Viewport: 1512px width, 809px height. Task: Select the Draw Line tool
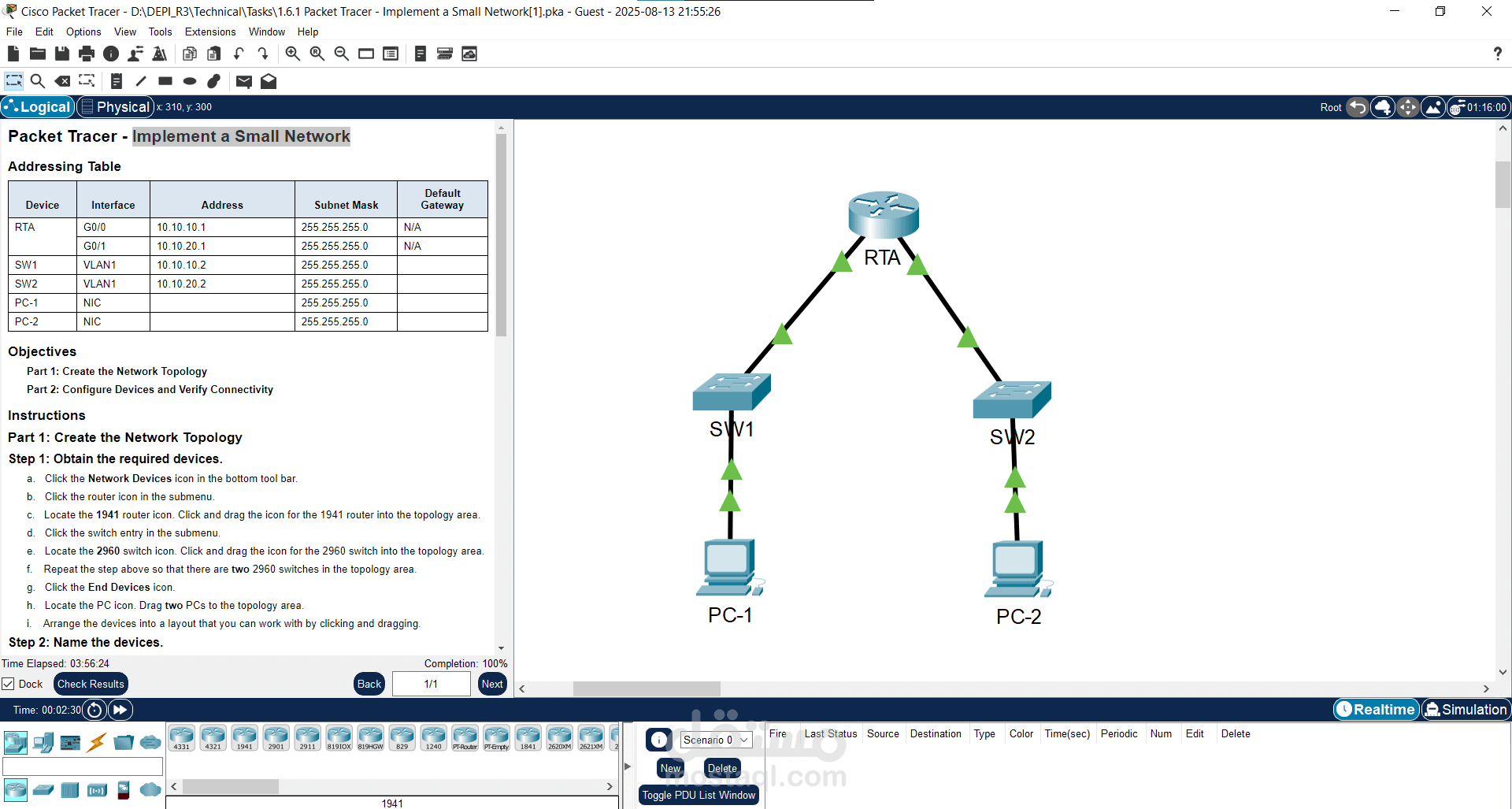(141, 81)
